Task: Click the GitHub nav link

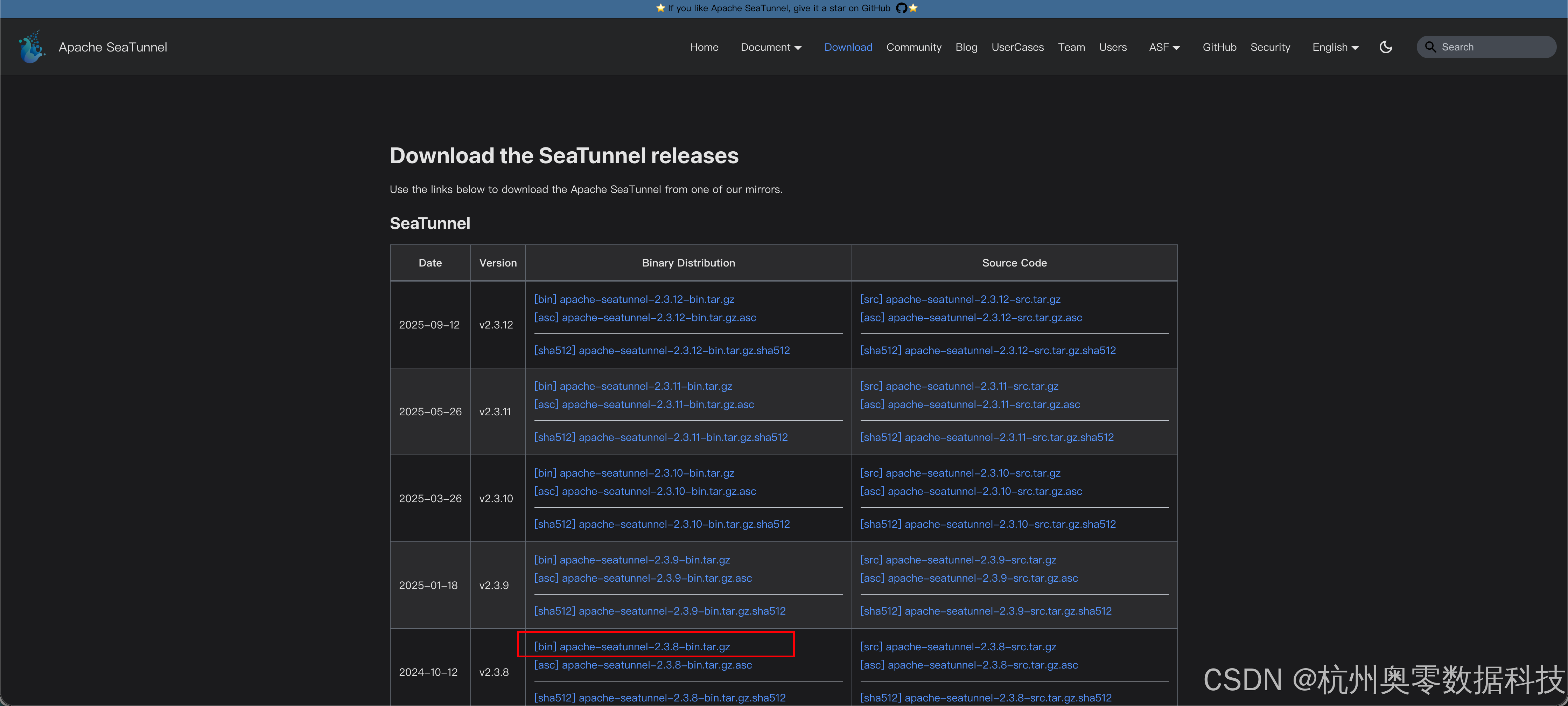Action: 1219,47
